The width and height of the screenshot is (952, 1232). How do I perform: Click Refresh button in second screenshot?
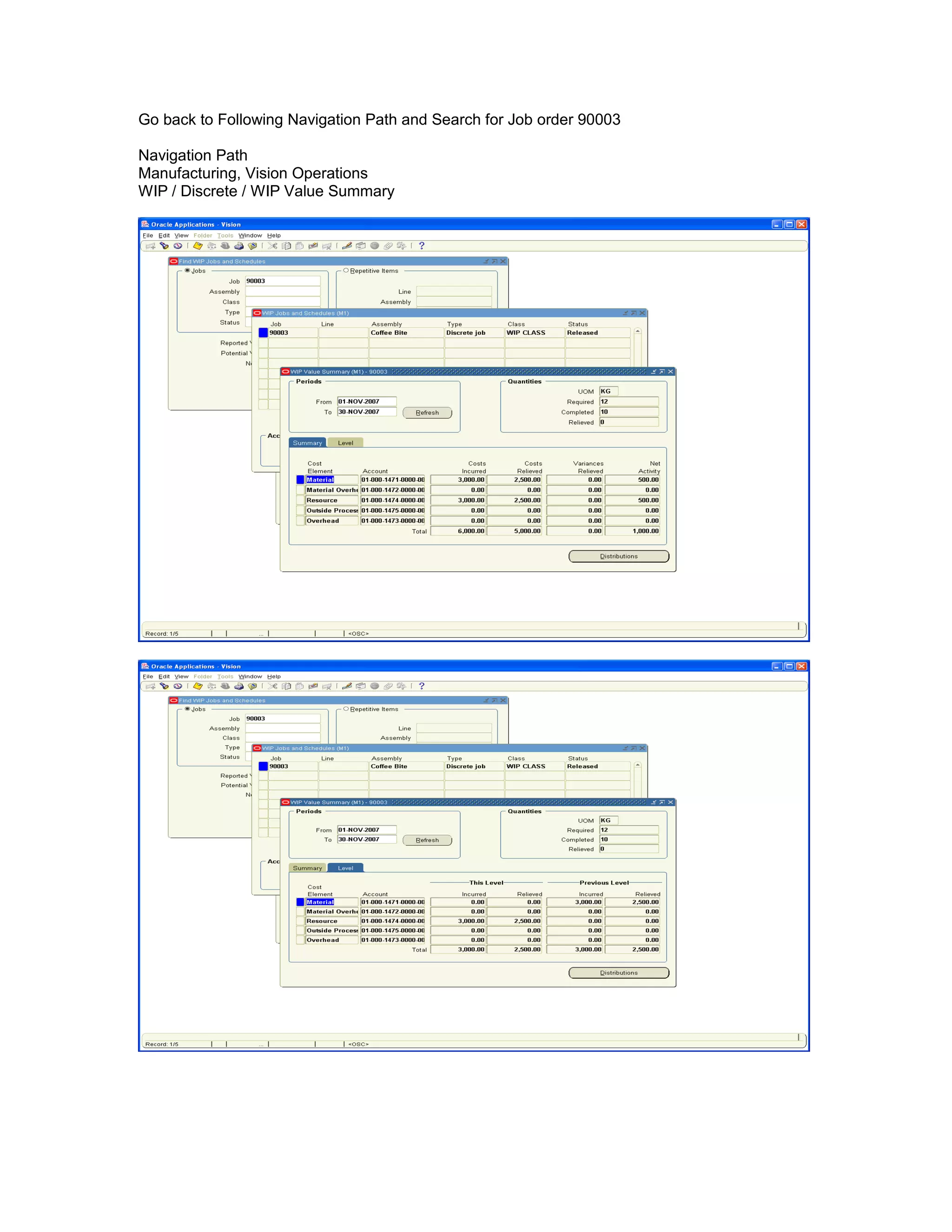pyautogui.click(x=428, y=841)
